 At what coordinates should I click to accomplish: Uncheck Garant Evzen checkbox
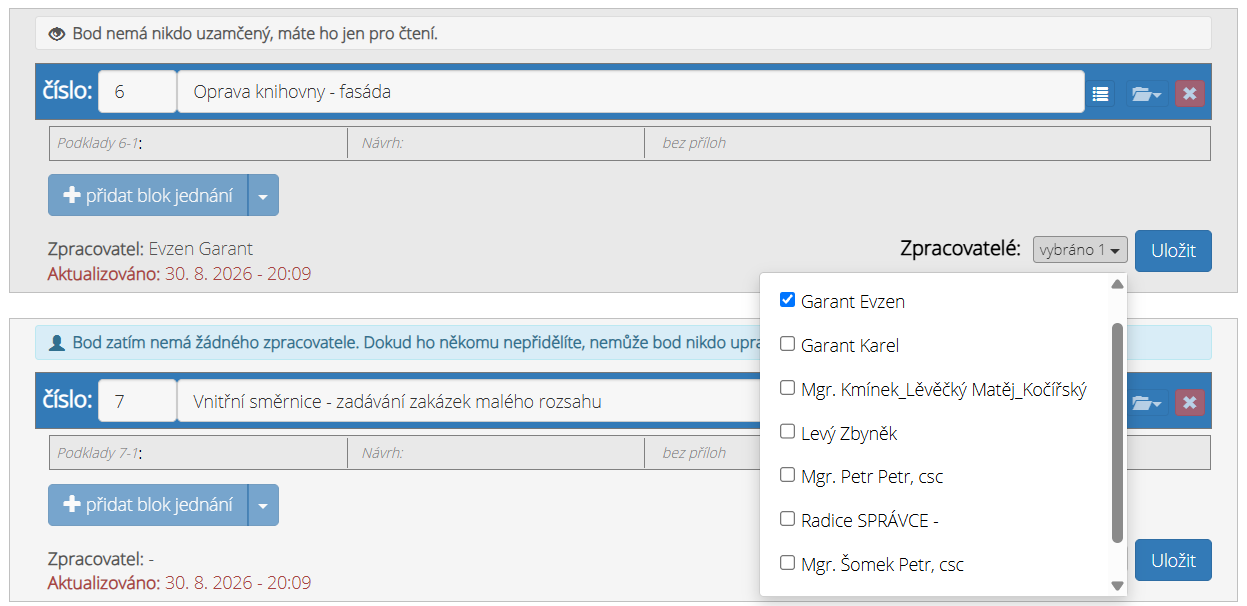tap(787, 300)
